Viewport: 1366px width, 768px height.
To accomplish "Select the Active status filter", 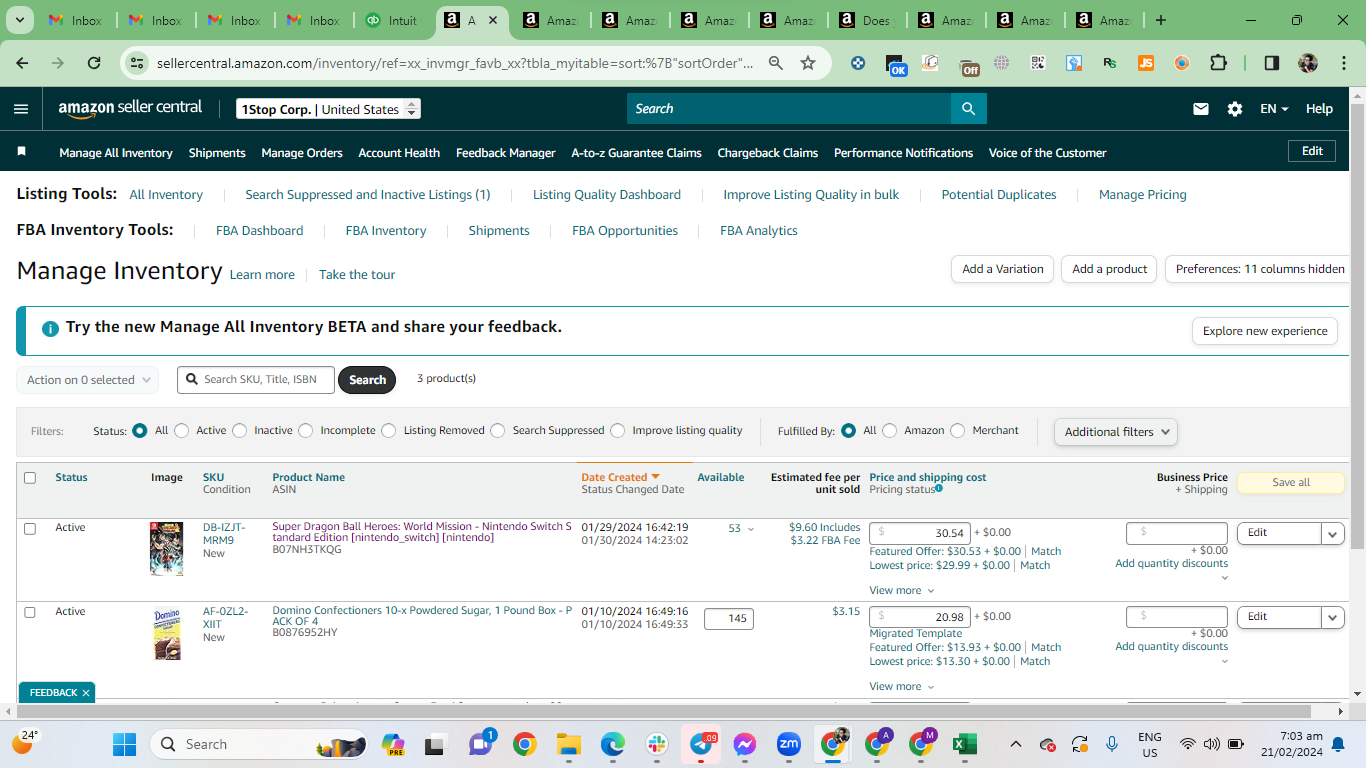I will point(181,431).
